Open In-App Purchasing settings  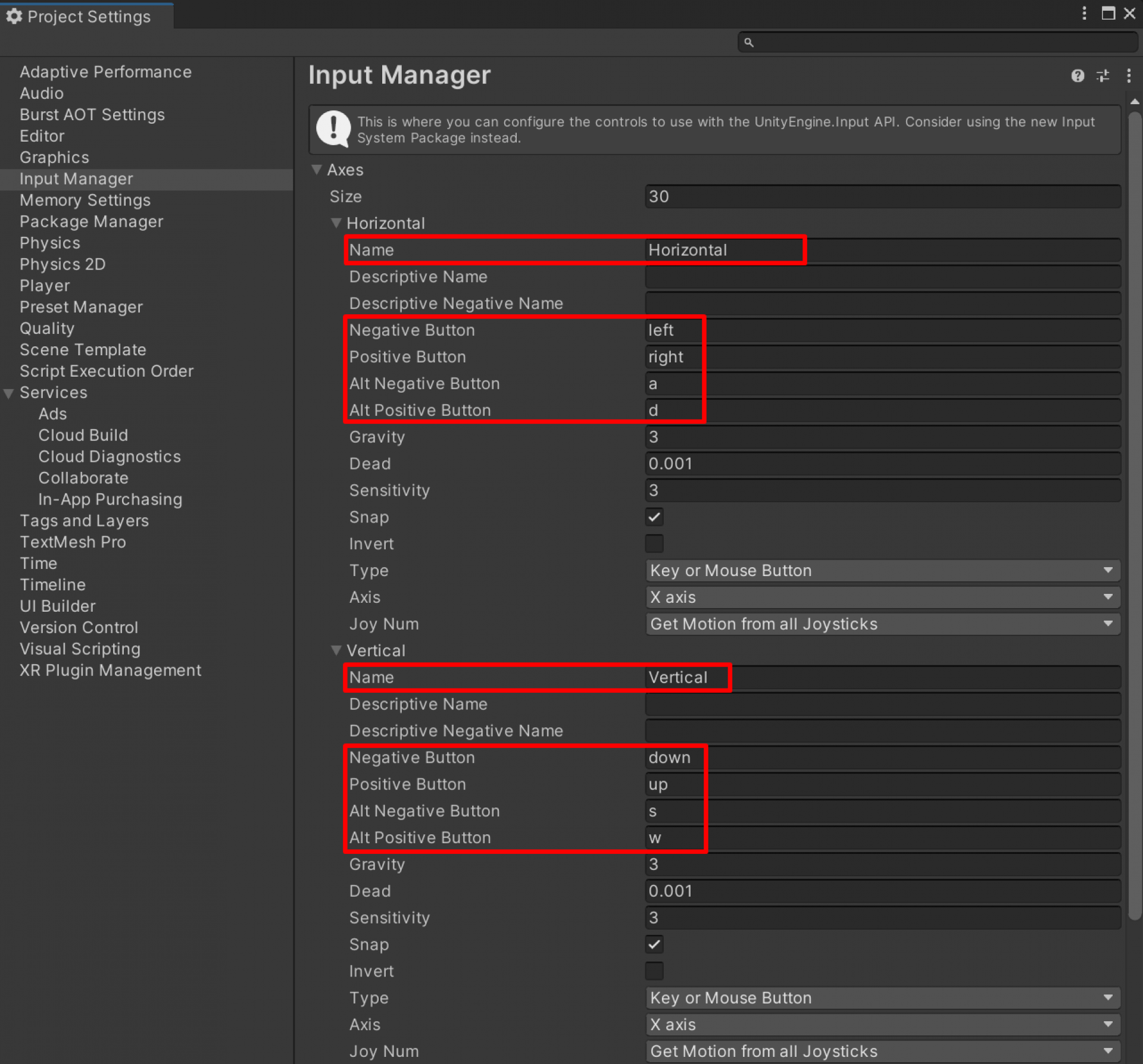pyautogui.click(x=110, y=500)
